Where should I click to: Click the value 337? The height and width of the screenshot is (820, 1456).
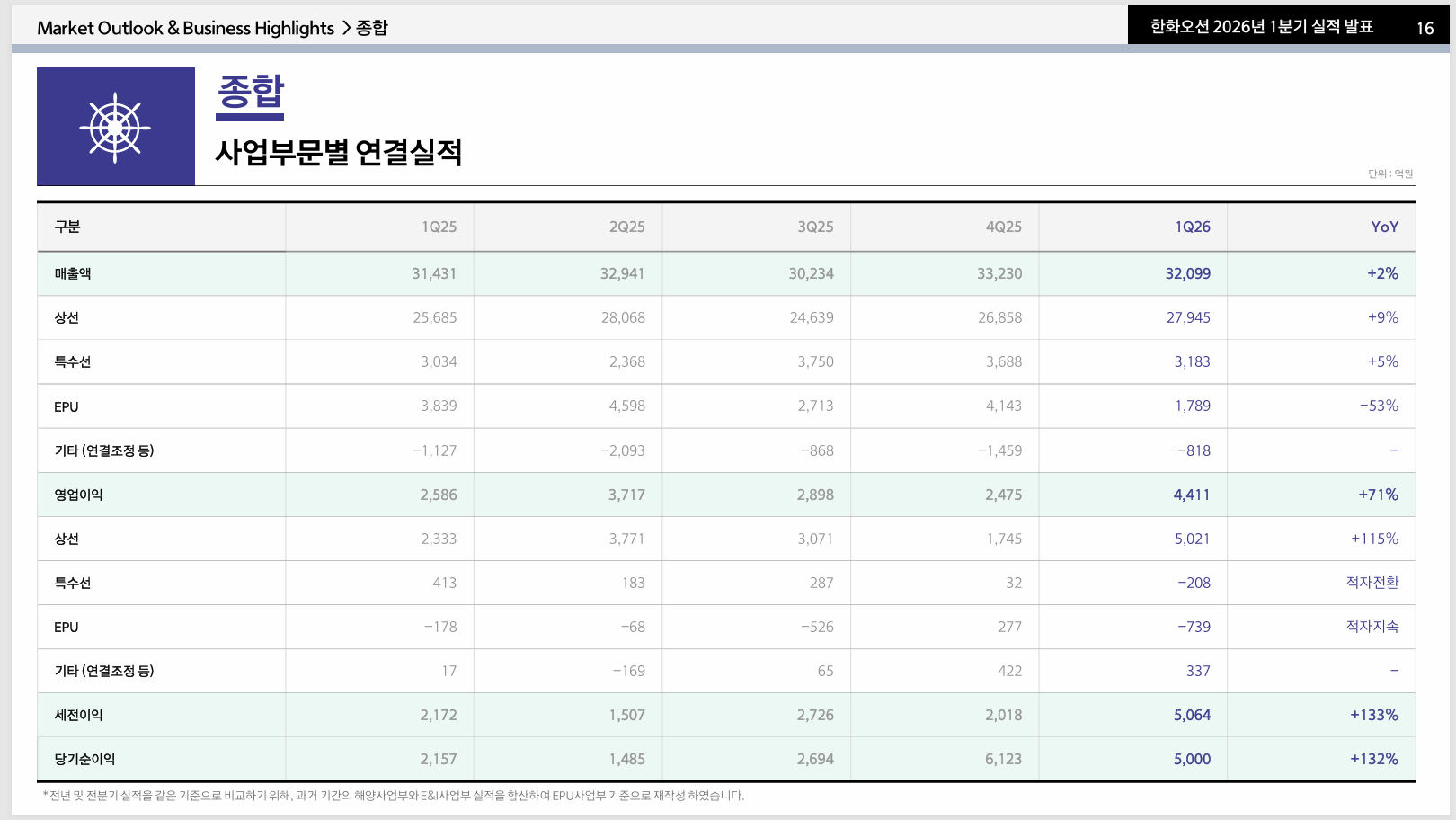point(1198,671)
